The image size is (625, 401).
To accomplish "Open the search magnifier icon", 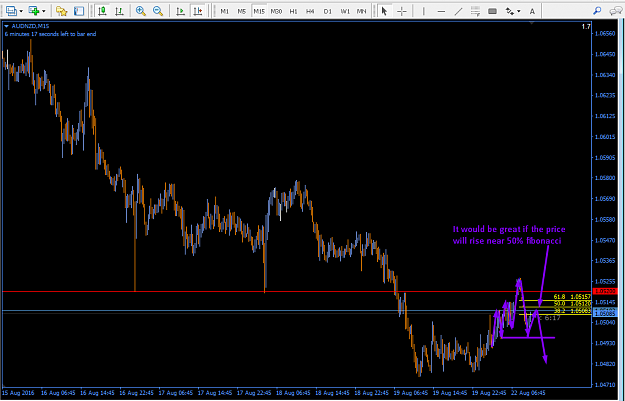I will [x=597, y=11].
